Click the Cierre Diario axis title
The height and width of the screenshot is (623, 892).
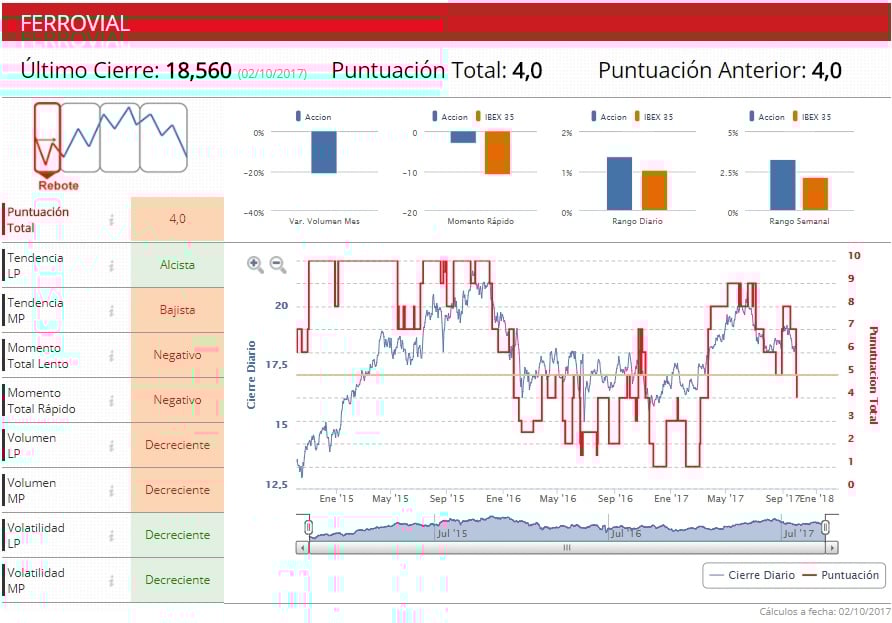coord(251,375)
